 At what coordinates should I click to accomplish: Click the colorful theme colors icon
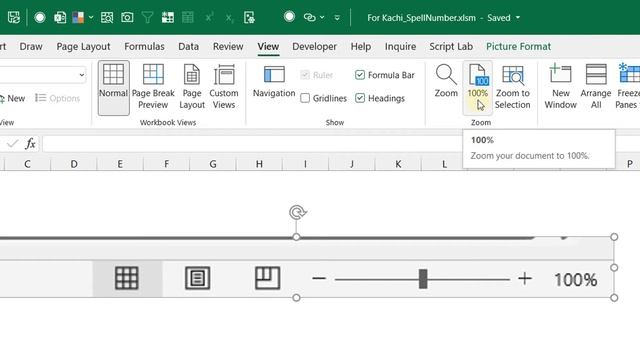point(78,18)
